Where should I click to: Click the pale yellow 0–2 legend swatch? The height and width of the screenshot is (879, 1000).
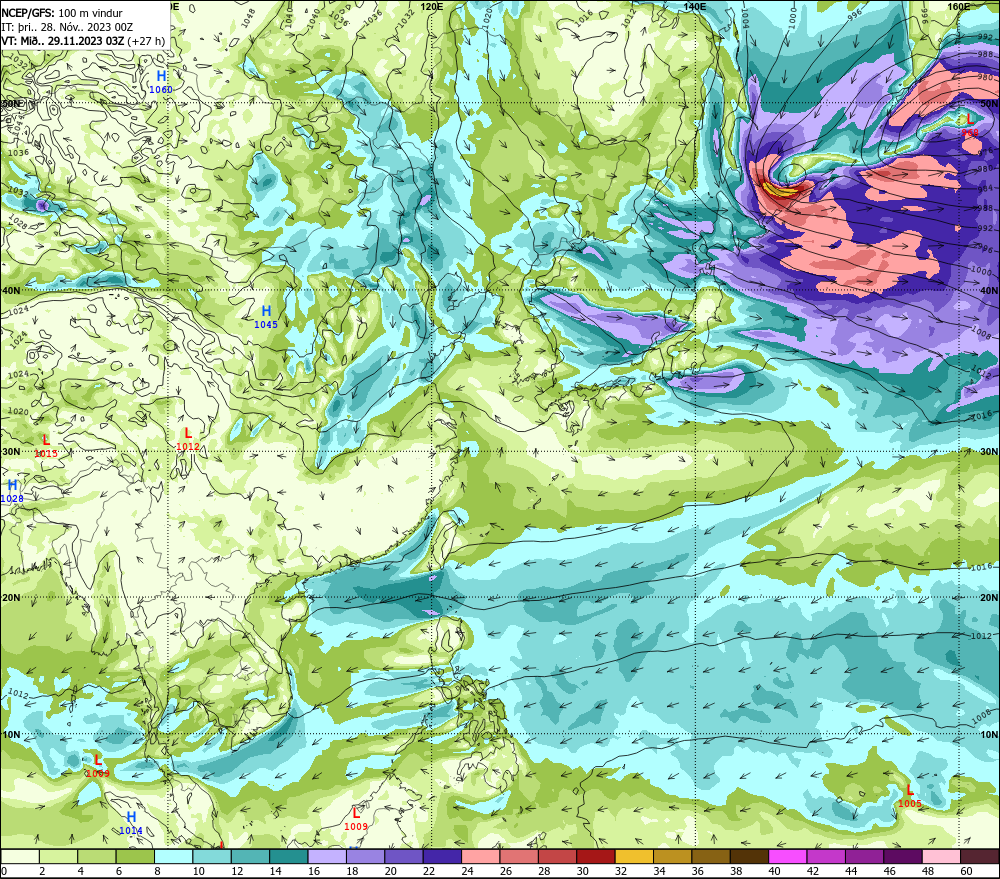(20, 856)
